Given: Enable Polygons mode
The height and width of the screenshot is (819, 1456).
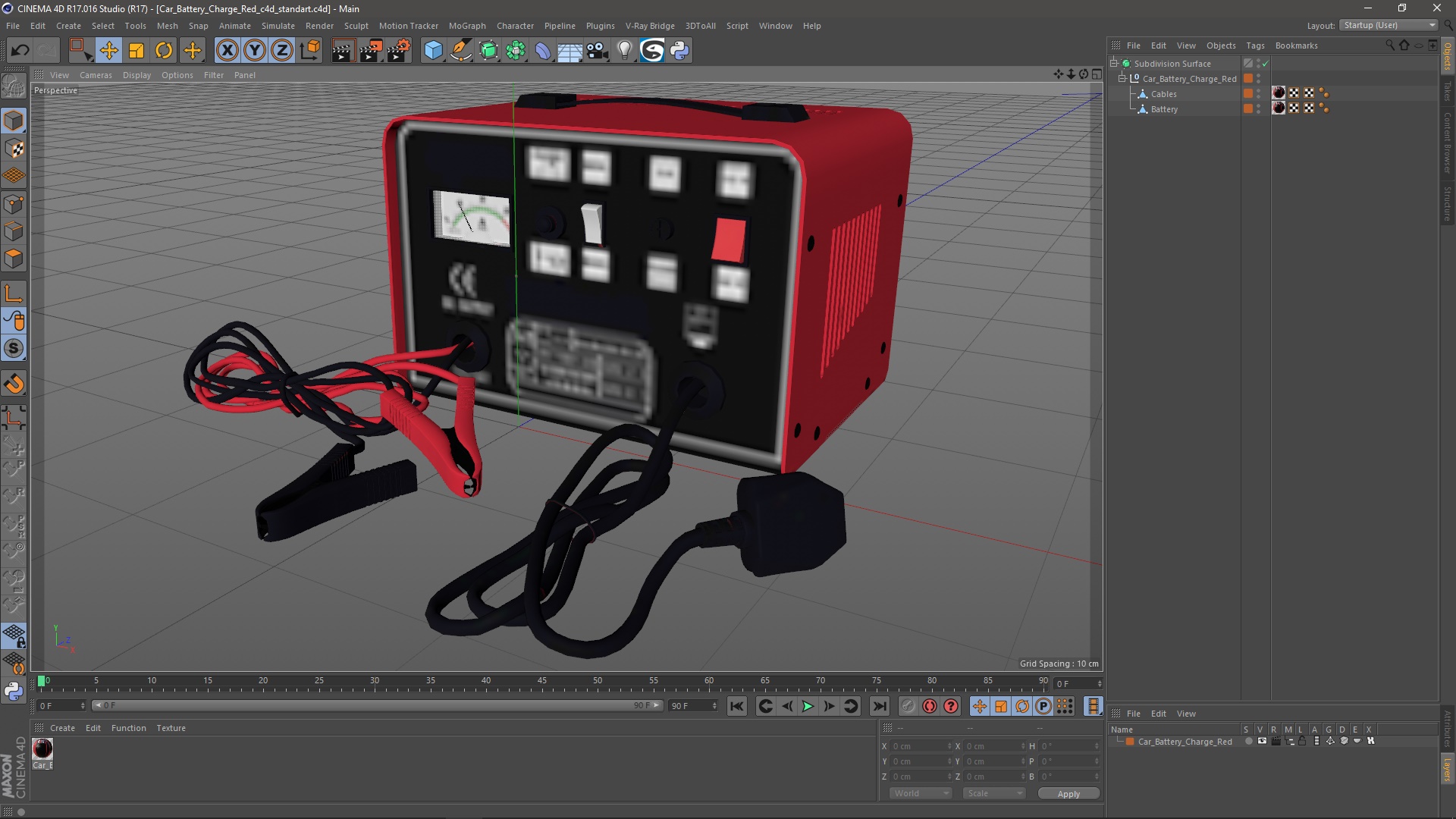Looking at the screenshot, I should coord(14,259).
